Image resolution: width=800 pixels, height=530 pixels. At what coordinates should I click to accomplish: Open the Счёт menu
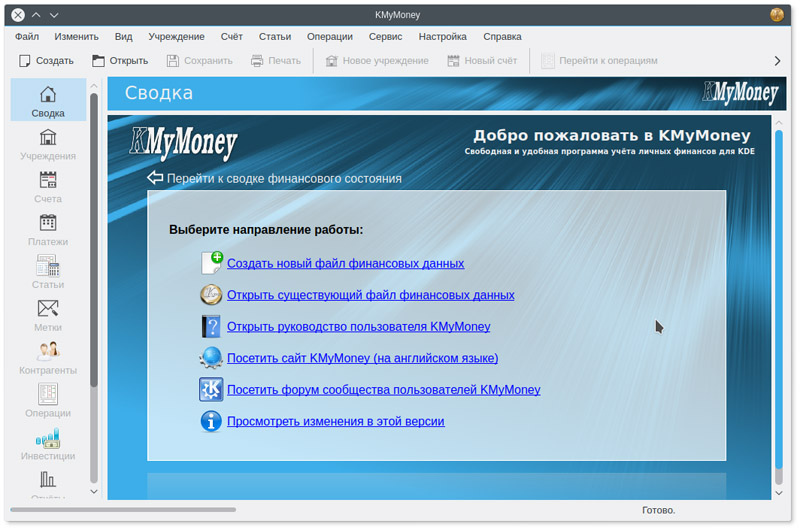click(x=232, y=37)
